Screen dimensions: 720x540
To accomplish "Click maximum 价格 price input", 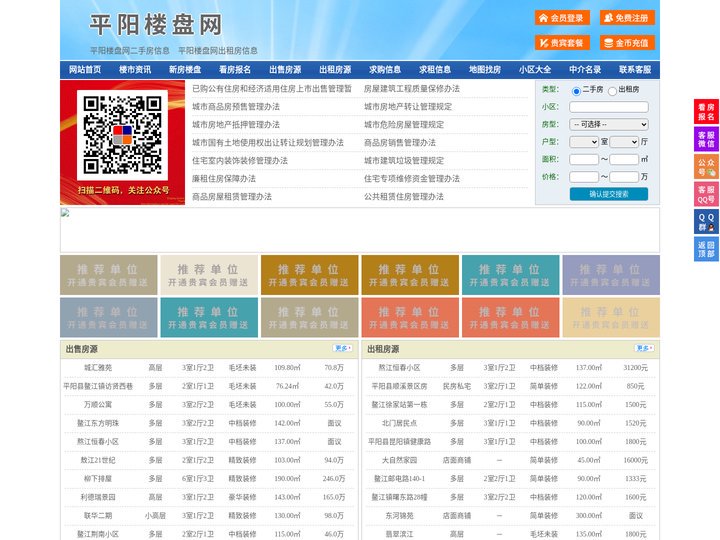I will 624,177.
